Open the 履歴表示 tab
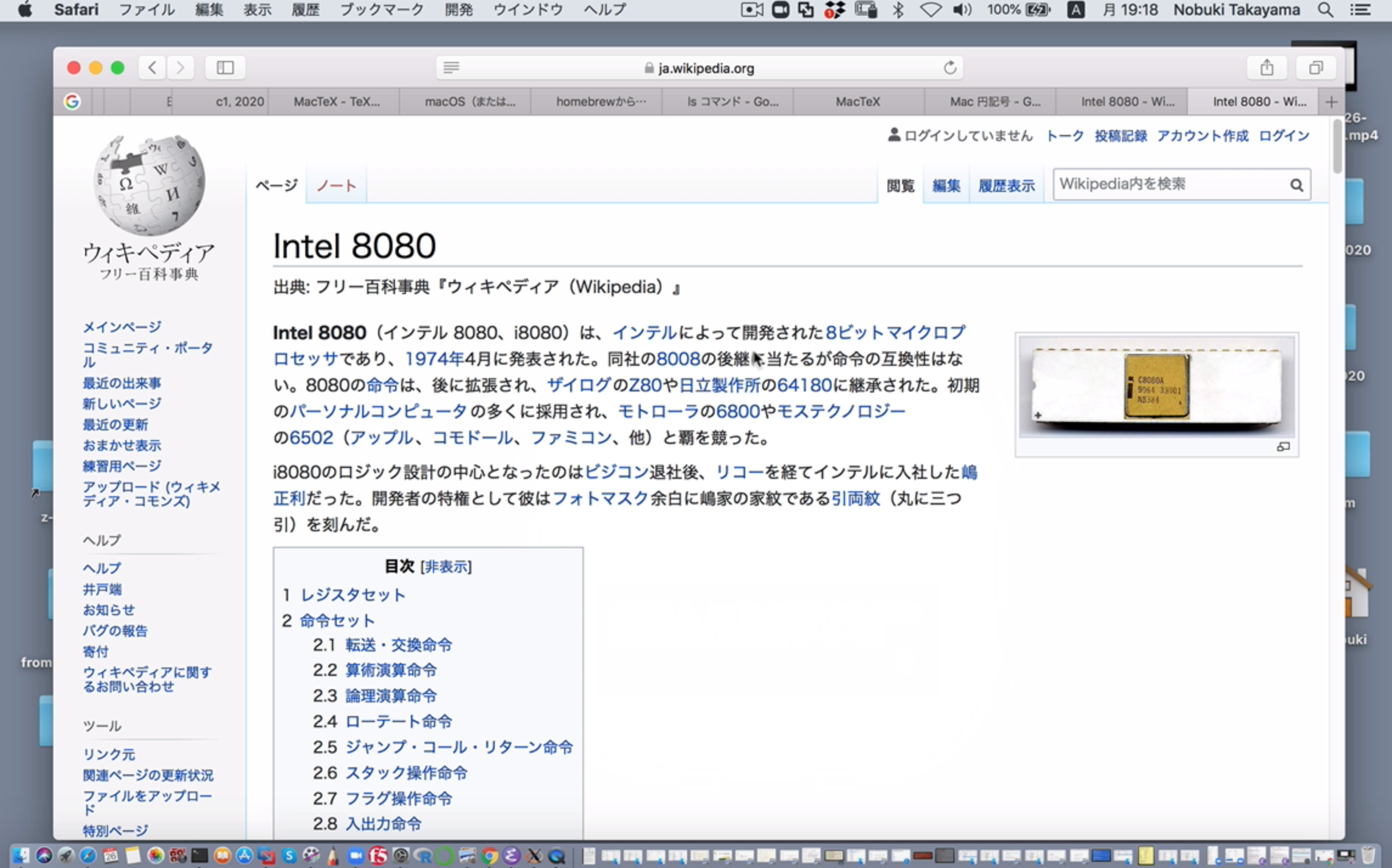 click(1006, 185)
